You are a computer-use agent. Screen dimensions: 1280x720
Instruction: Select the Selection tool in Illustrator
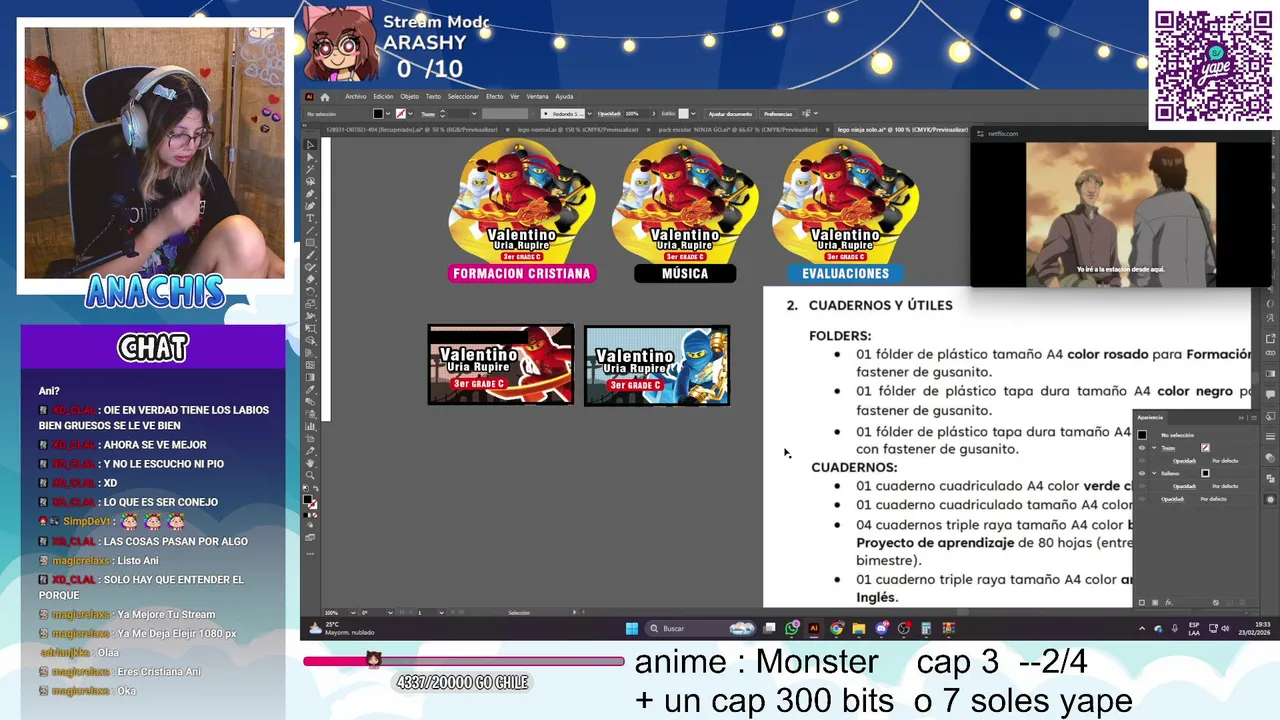(x=310, y=144)
